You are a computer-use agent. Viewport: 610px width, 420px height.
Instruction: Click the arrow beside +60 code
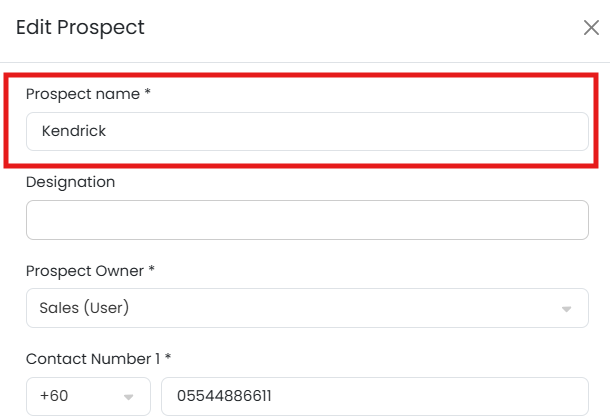click(129, 397)
